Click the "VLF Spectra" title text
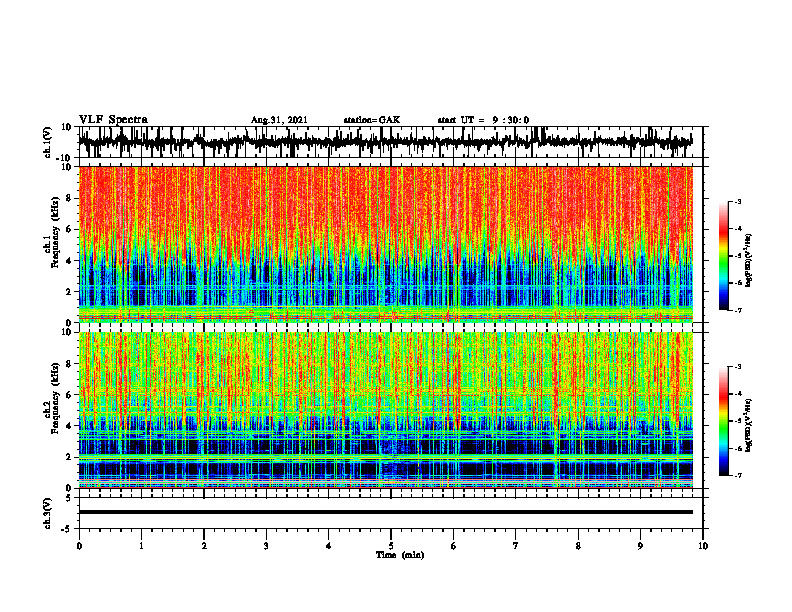This screenshot has width=792, height=612. (113, 120)
